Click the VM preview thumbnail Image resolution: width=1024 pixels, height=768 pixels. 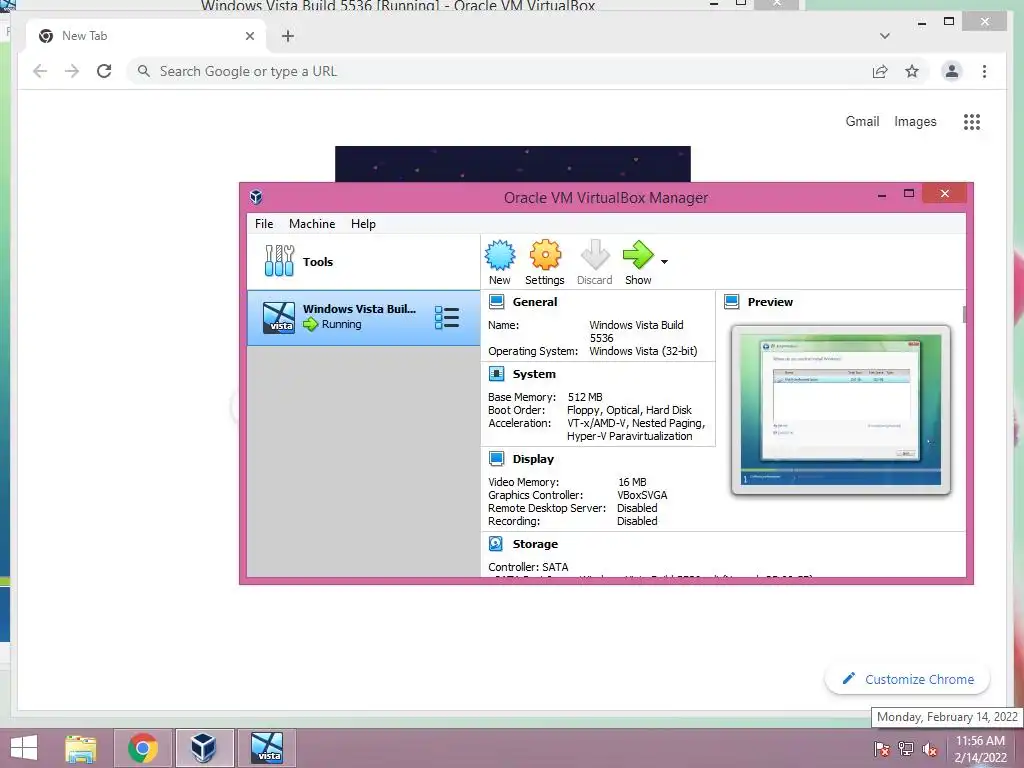(841, 409)
